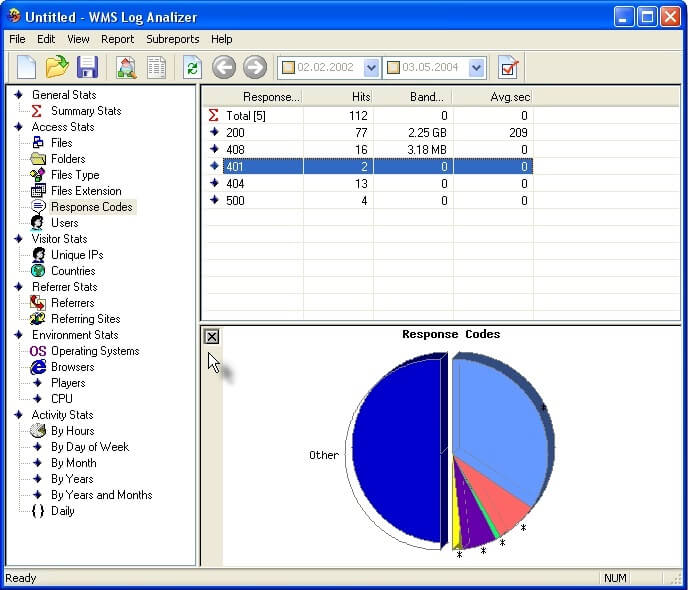Screen dimensions: 688x590
Task: Click the report preview icon with magnifier
Action: (x=126, y=68)
